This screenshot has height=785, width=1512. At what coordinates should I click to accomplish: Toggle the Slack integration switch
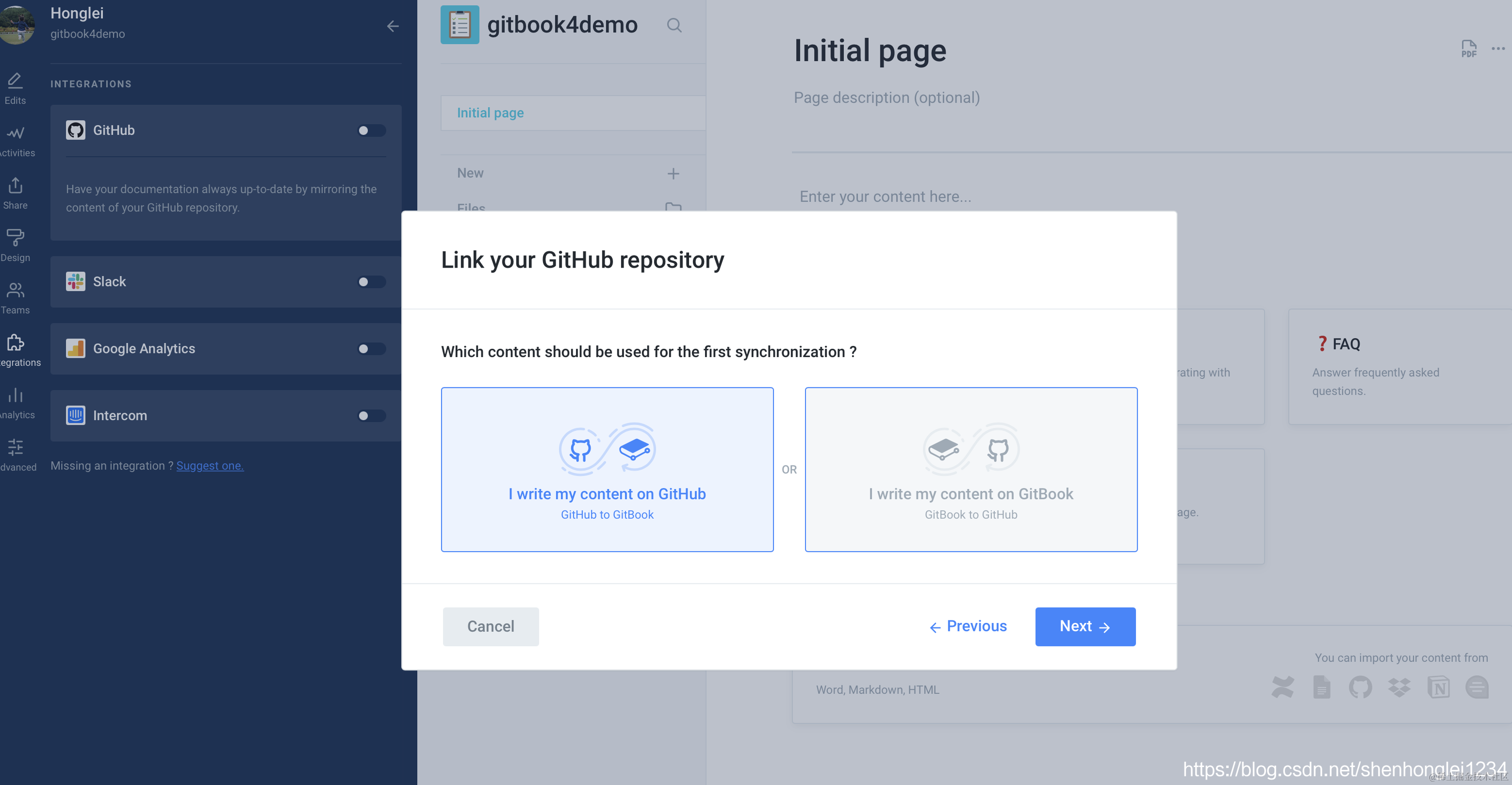click(371, 282)
